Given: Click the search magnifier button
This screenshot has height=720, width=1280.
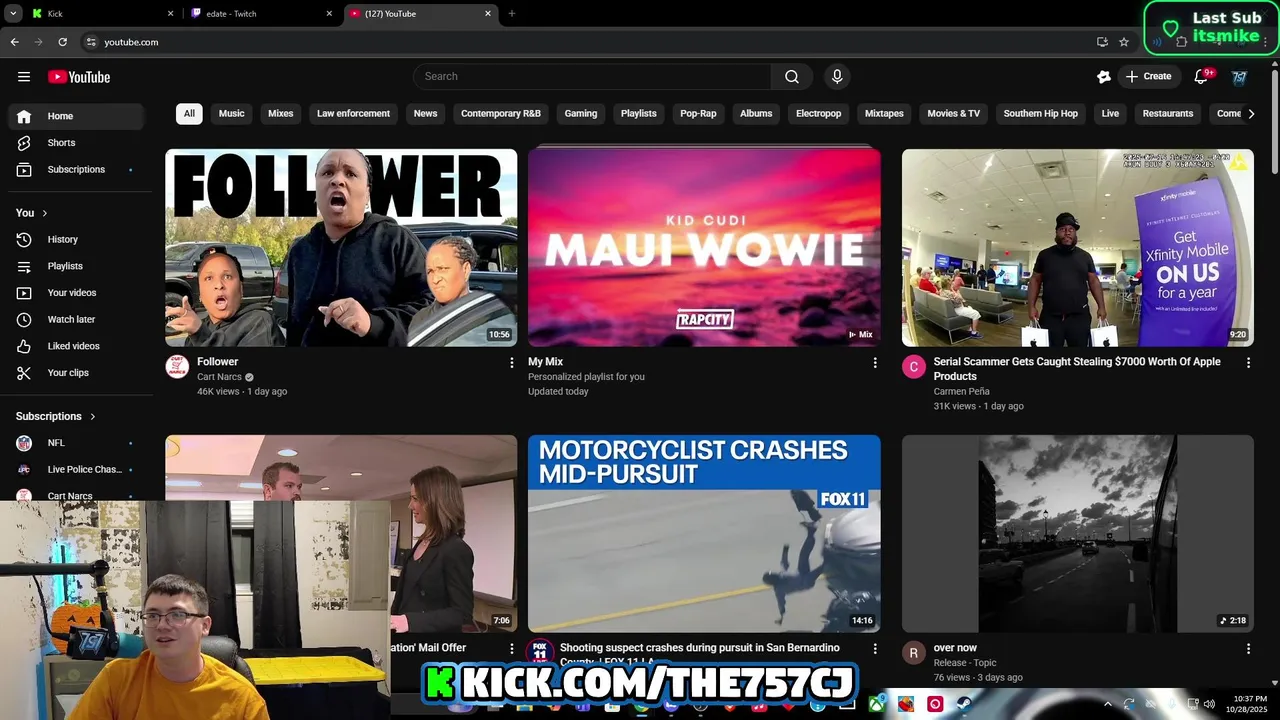Looking at the screenshot, I should click(792, 77).
